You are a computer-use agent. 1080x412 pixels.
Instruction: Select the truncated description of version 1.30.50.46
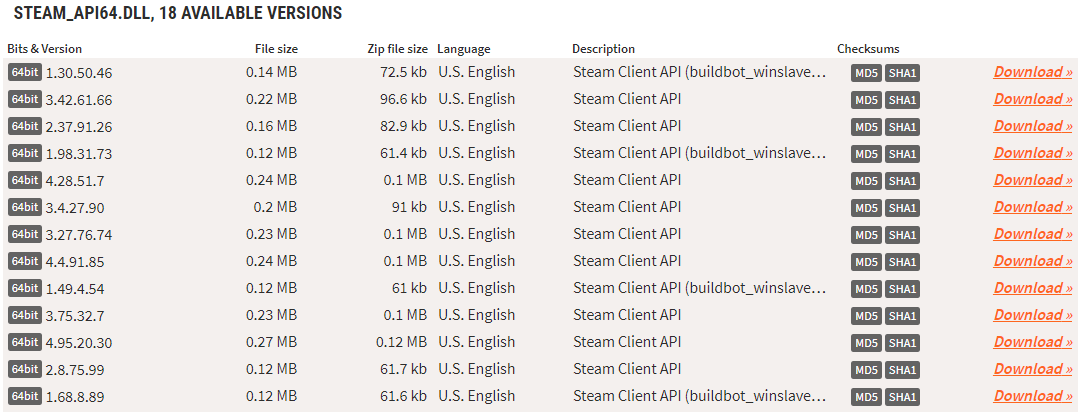699,72
